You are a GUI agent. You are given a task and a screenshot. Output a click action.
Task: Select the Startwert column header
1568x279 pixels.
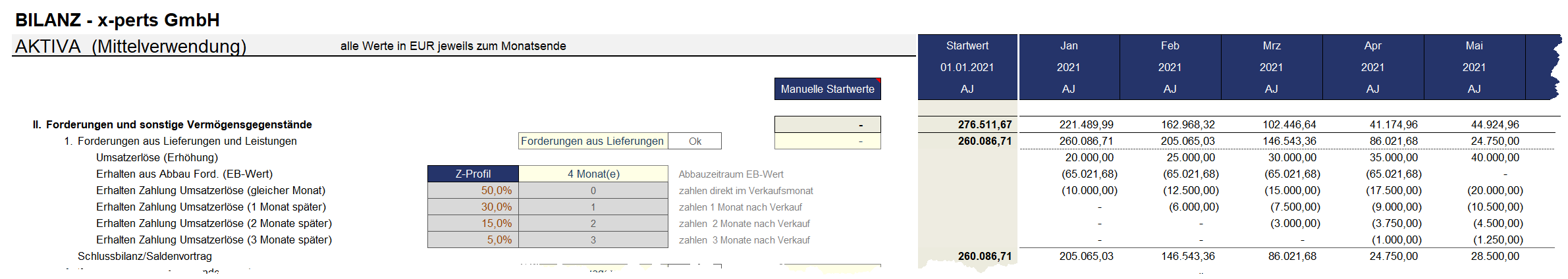[x=967, y=67]
